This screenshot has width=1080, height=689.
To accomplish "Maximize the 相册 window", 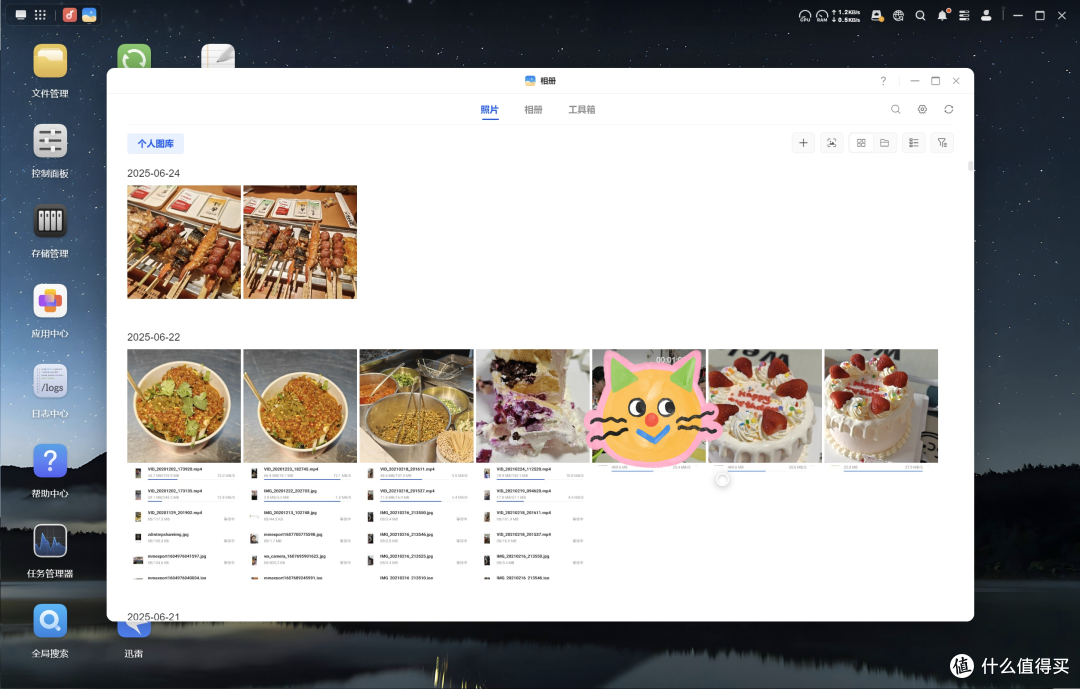I will [935, 81].
